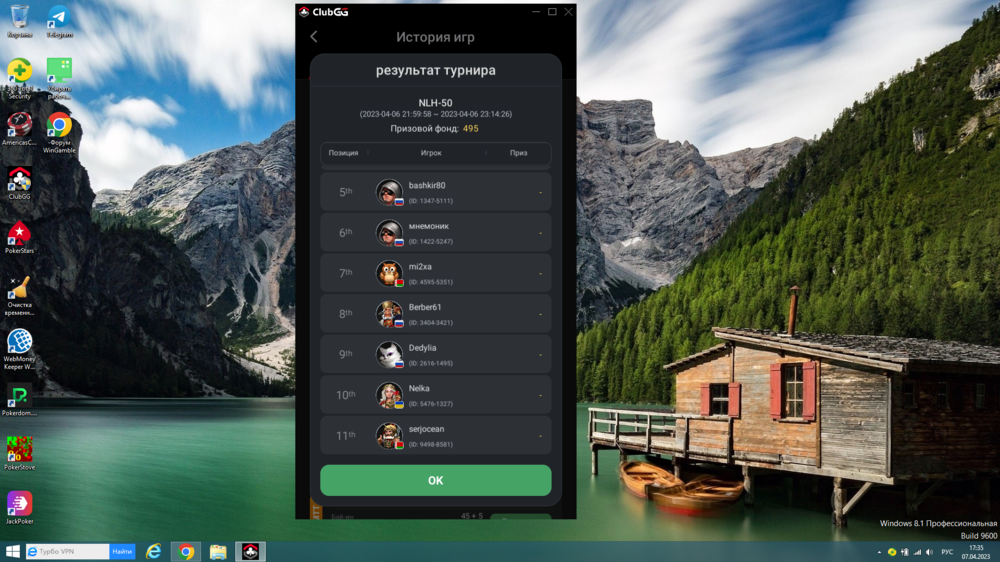
Task: Select the 7th place mi2xa row
Action: point(435,273)
